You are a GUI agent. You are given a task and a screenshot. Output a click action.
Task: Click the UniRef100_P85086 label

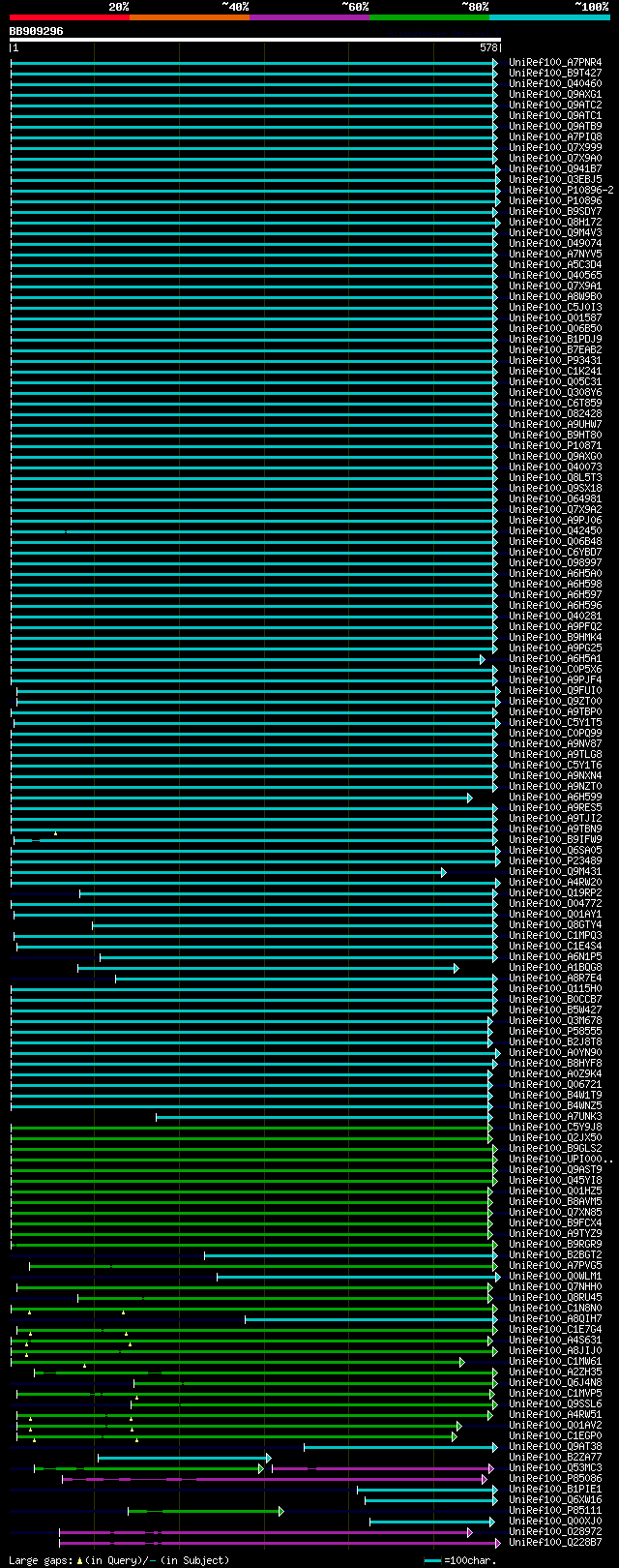click(x=555, y=1479)
